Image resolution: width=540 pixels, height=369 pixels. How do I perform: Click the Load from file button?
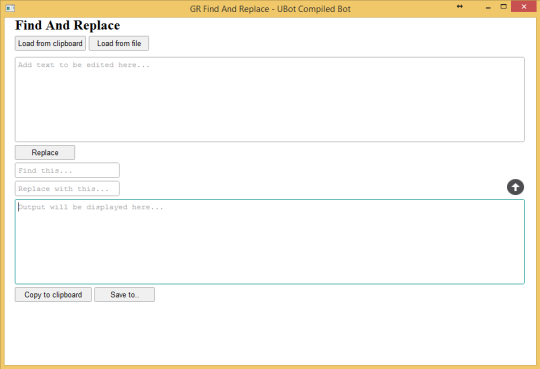pos(119,43)
